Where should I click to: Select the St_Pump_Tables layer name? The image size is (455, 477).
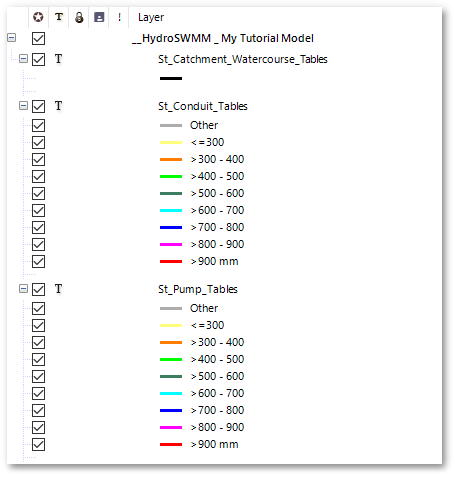pyautogui.click(x=198, y=289)
